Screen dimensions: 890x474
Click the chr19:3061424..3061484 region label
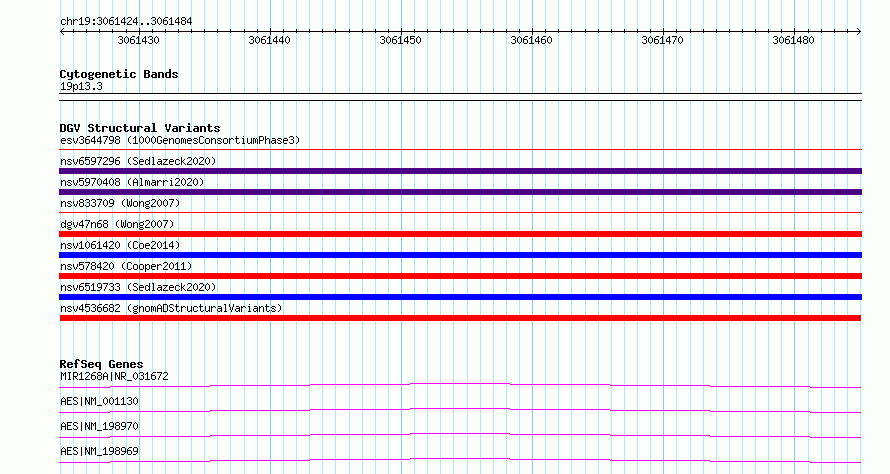[126, 22]
